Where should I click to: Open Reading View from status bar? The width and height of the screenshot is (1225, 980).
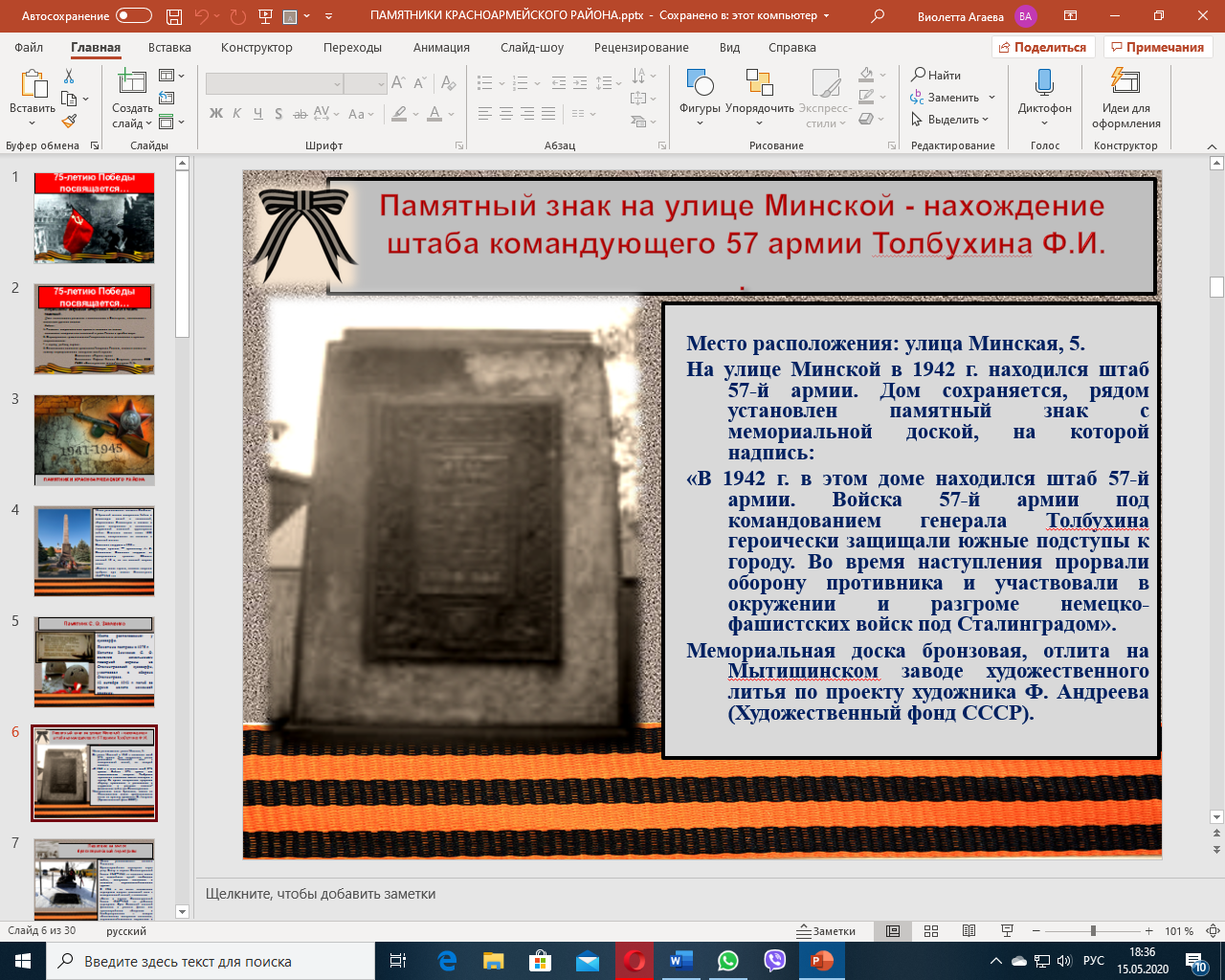click(969, 931)
